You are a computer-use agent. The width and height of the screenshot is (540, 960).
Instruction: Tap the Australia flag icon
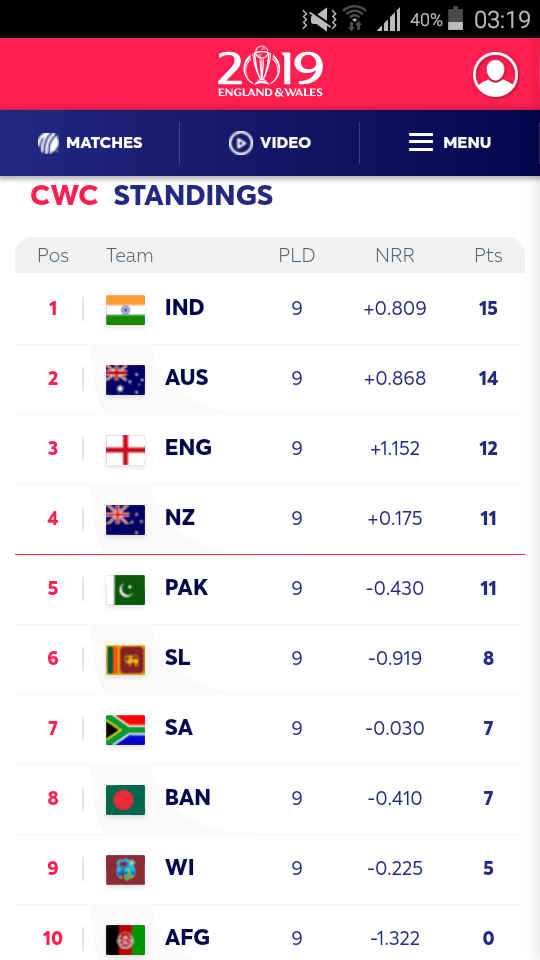(126, 380)
